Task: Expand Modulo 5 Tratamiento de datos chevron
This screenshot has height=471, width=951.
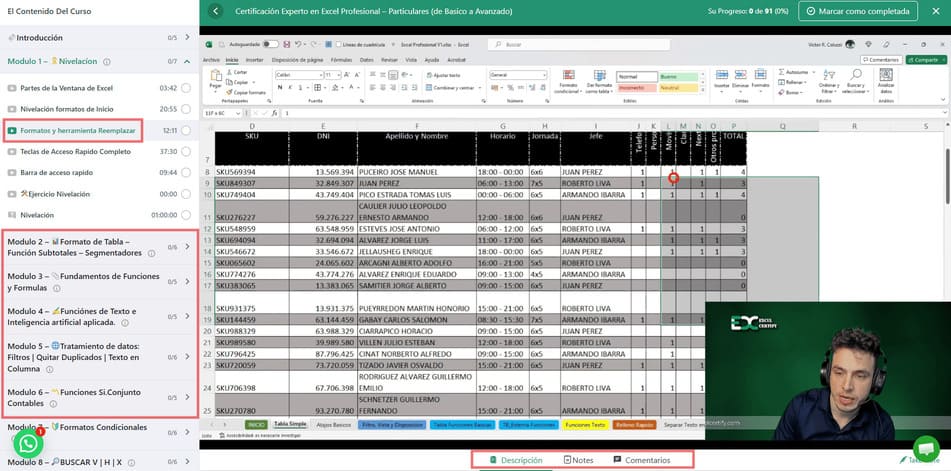Action: click(187, 357)
